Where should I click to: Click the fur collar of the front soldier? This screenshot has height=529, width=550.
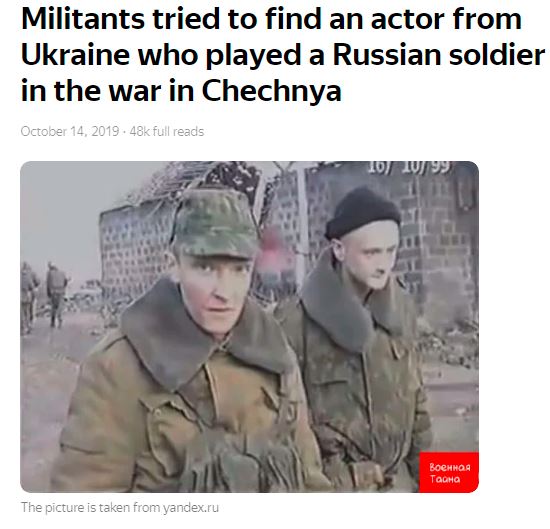(x=207, y=344)
